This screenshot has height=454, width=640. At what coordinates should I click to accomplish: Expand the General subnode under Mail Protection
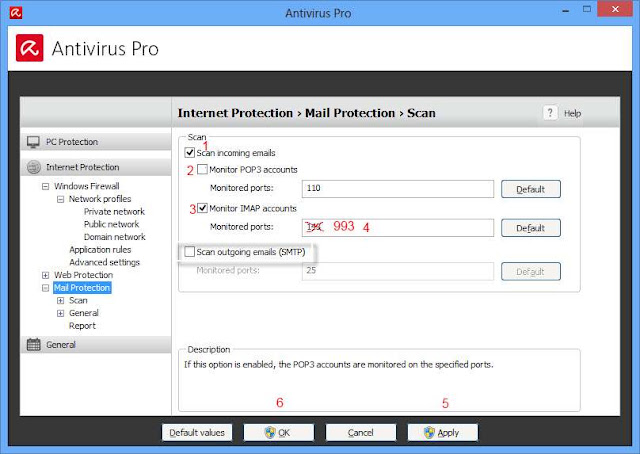(60, 313)
